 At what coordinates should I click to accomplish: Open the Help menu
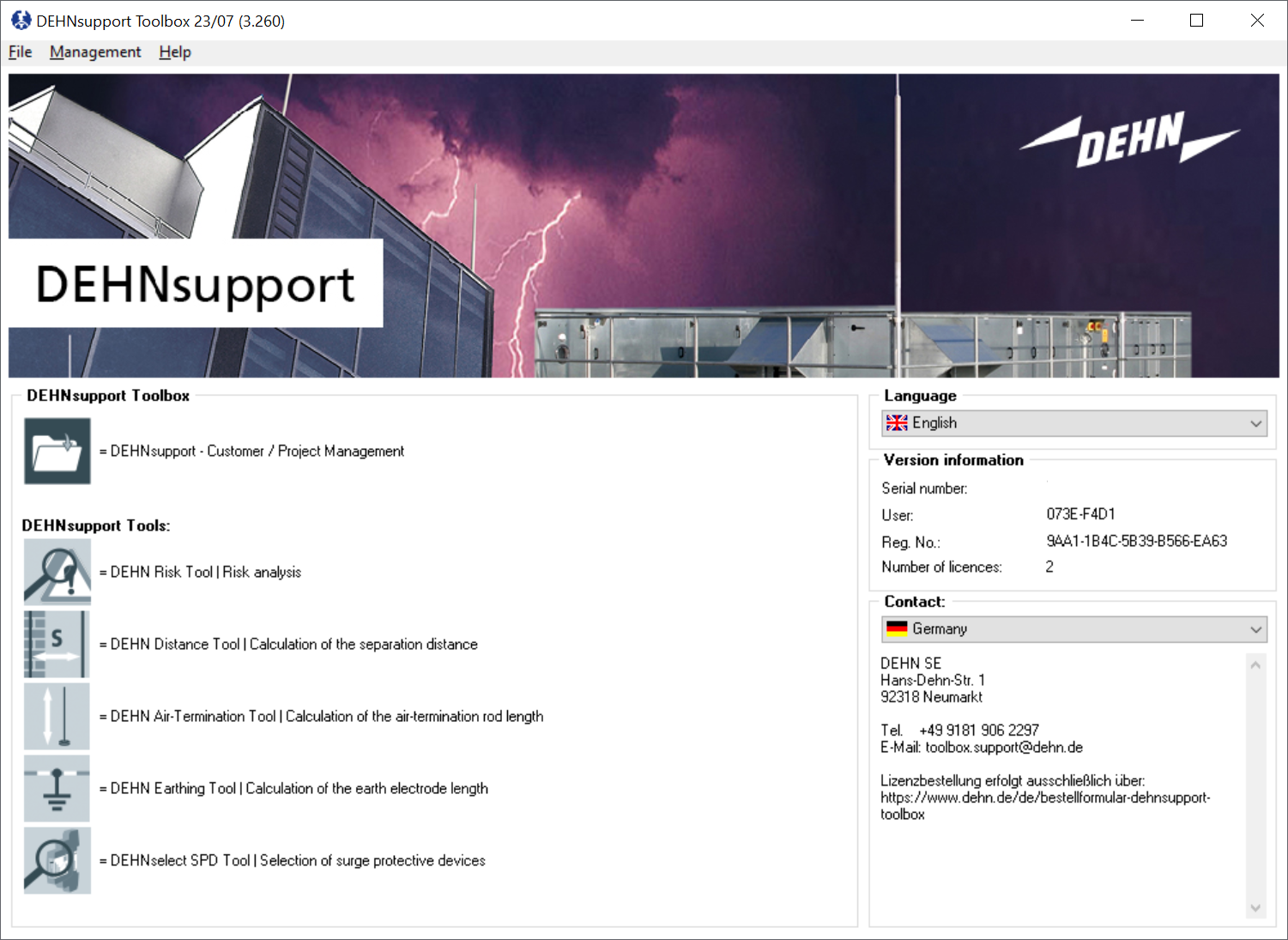click(x=174, y=52)
